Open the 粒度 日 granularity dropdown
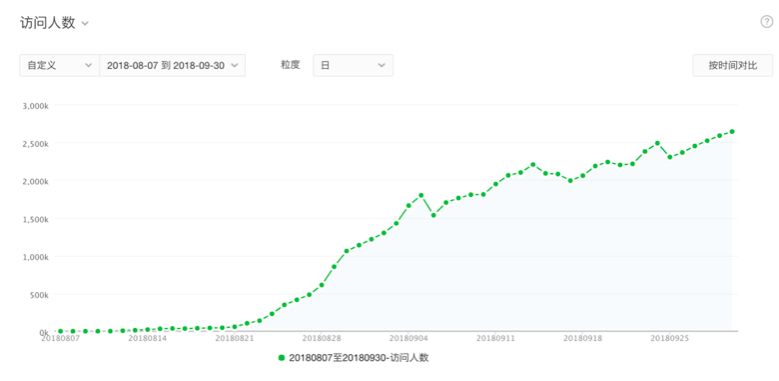 (x=353, y=65)
